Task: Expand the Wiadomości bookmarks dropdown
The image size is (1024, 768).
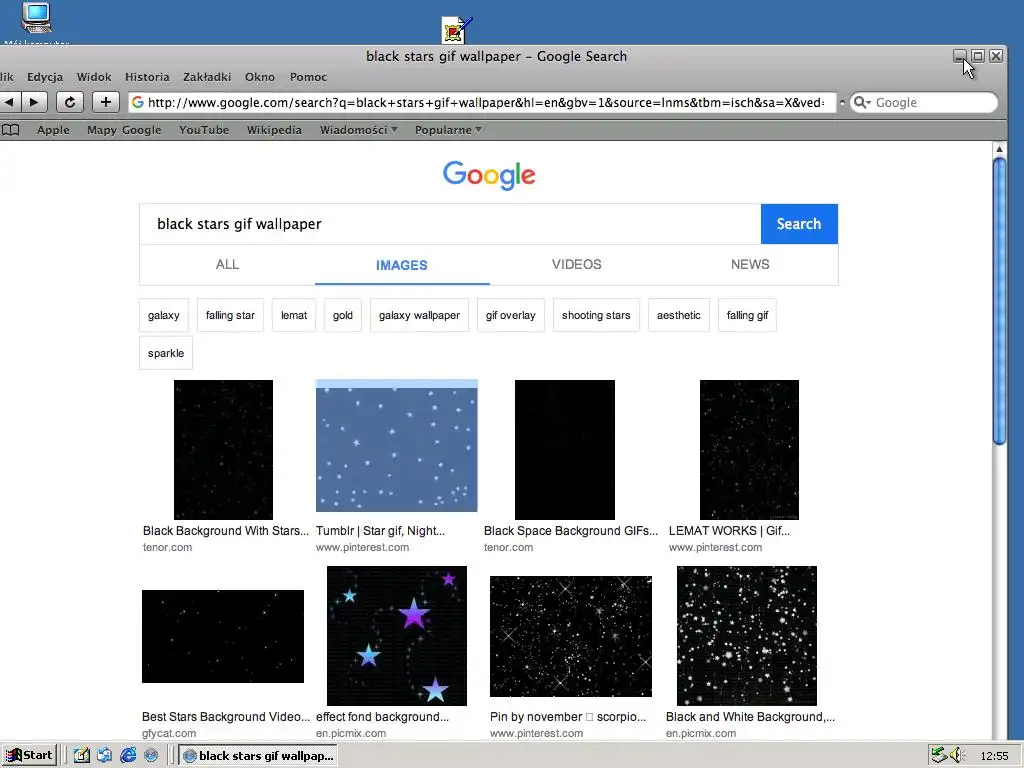Action: [x=359, y=130]
